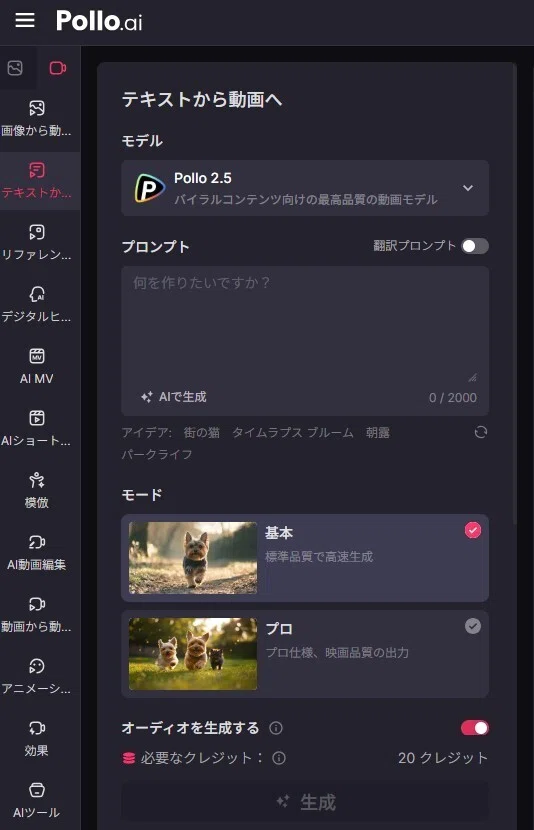Disable the オーディオを生成する toggle
This screenshot has height=830, width=534.
(475, 728)
